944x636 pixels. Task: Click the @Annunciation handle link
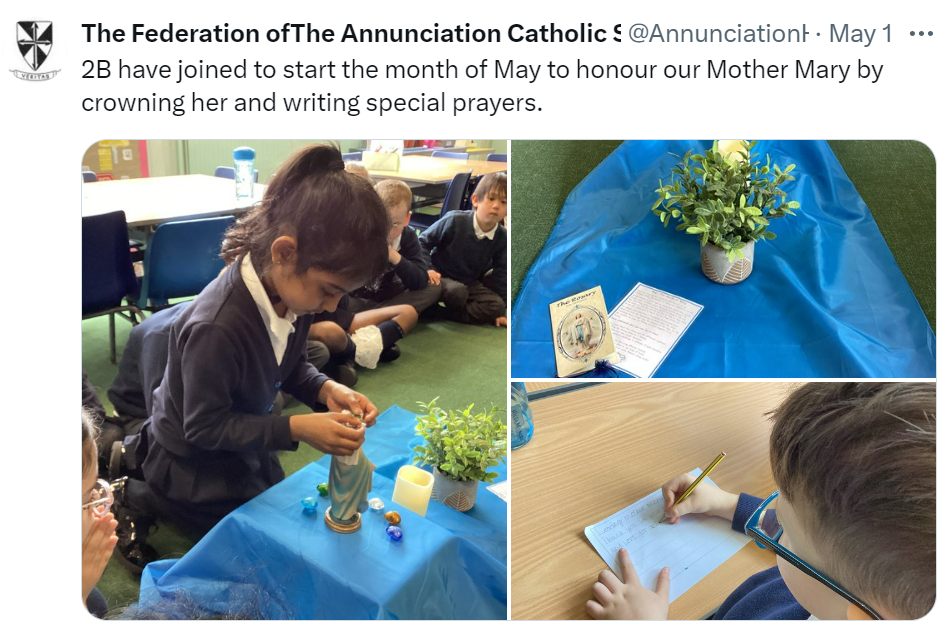[x=718, y=34]
